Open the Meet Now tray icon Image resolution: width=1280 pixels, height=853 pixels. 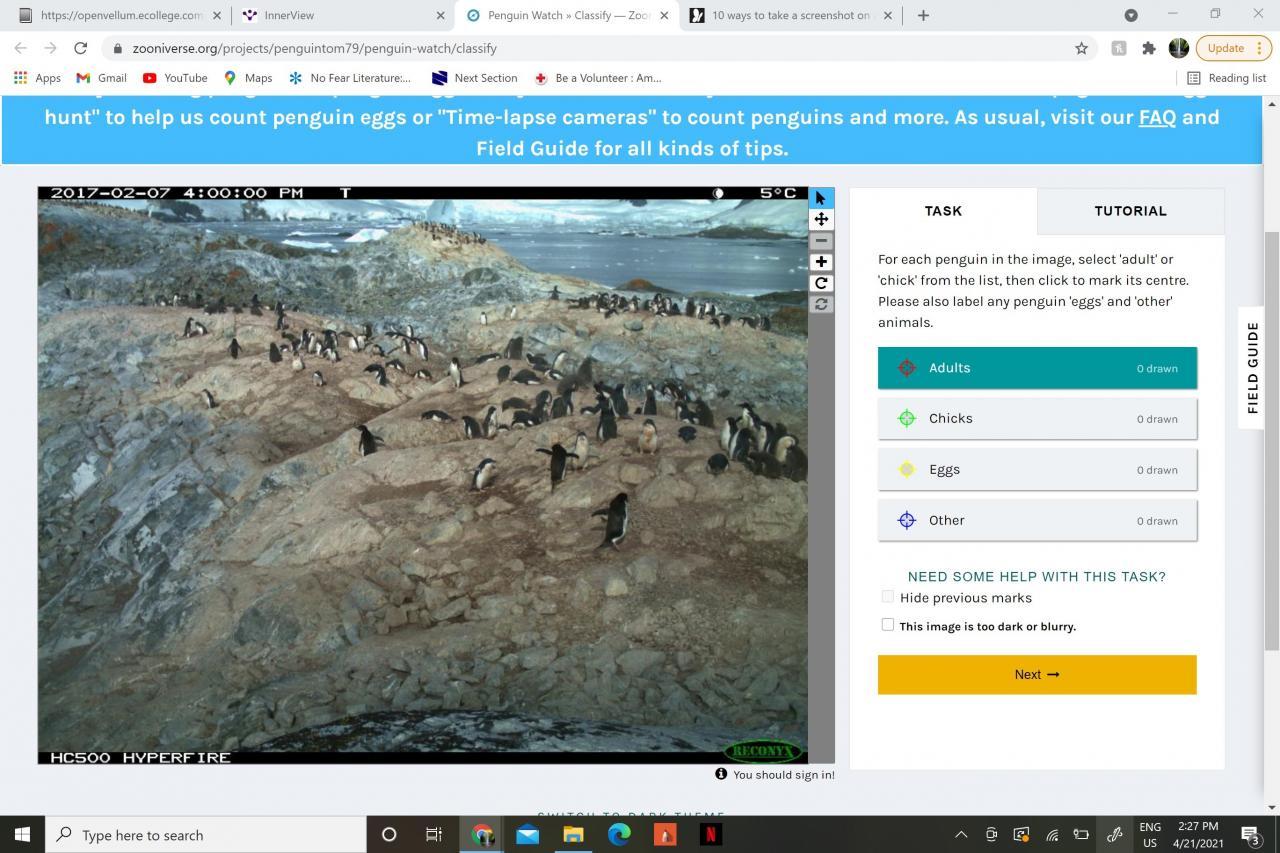tap(991, 834)
